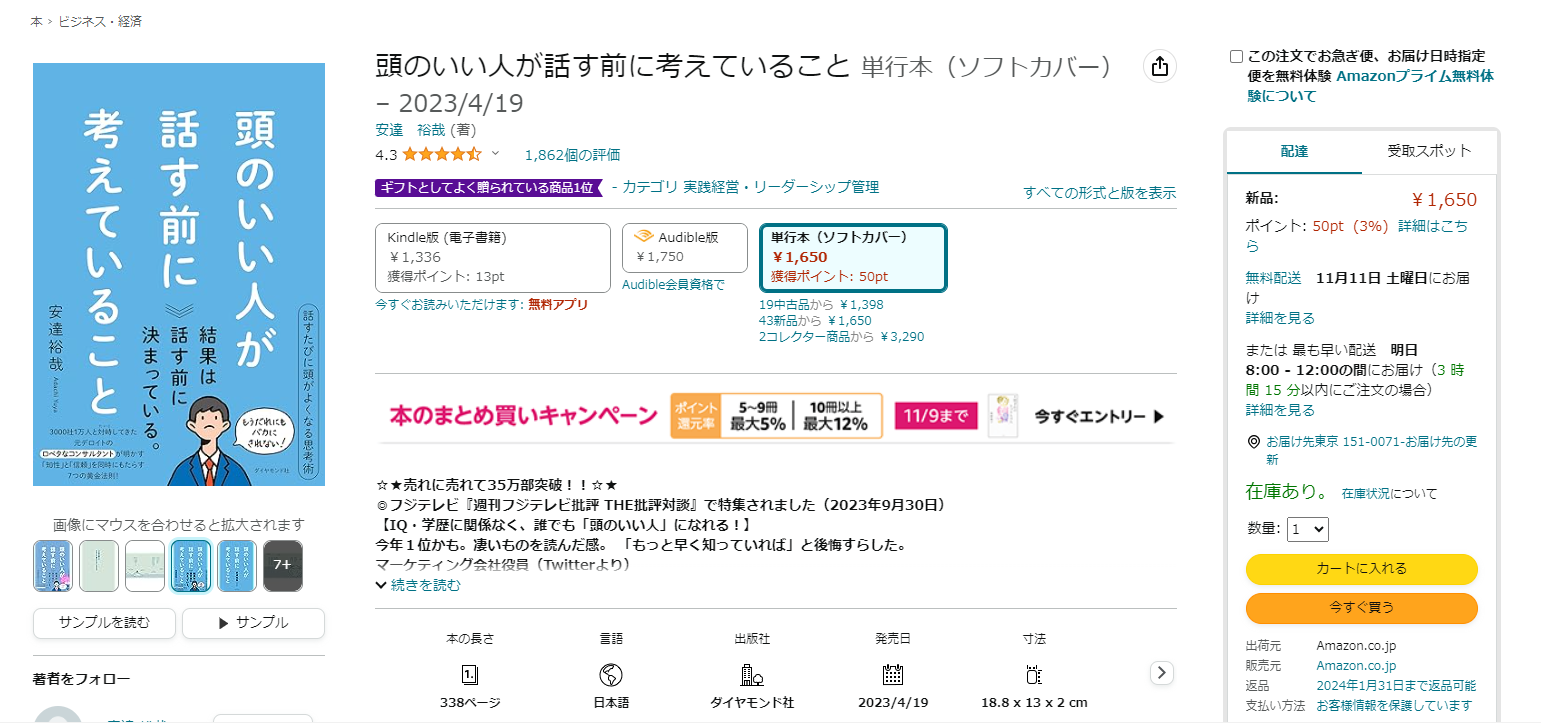Open the 2コレクター商品から ¥3,290 link
The image size is (1541, 723).
[841, 337]
